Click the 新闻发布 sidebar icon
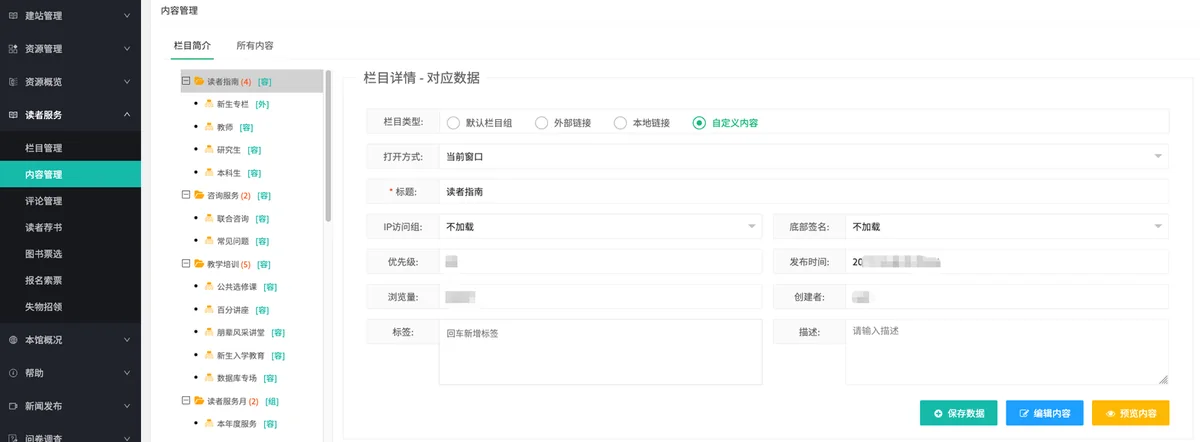 (x=13, y=406)
